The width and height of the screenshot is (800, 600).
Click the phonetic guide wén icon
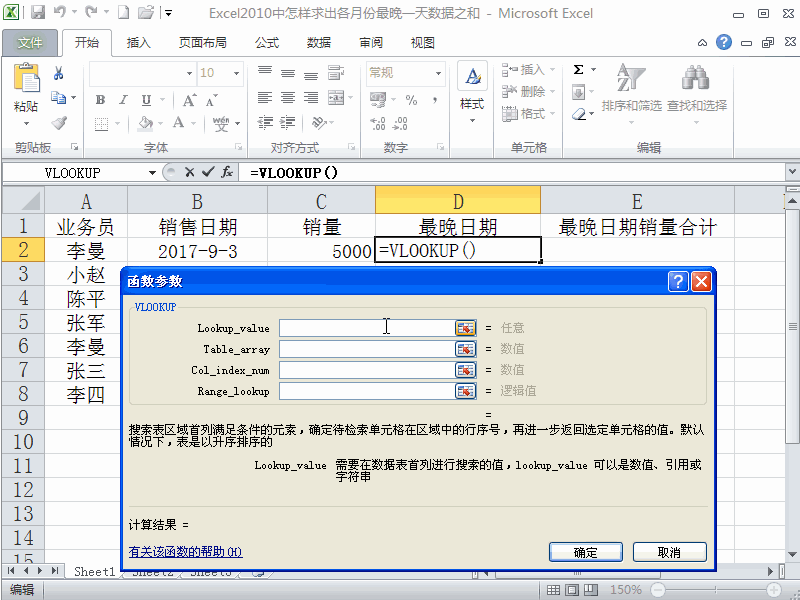(x=221, y=123)
